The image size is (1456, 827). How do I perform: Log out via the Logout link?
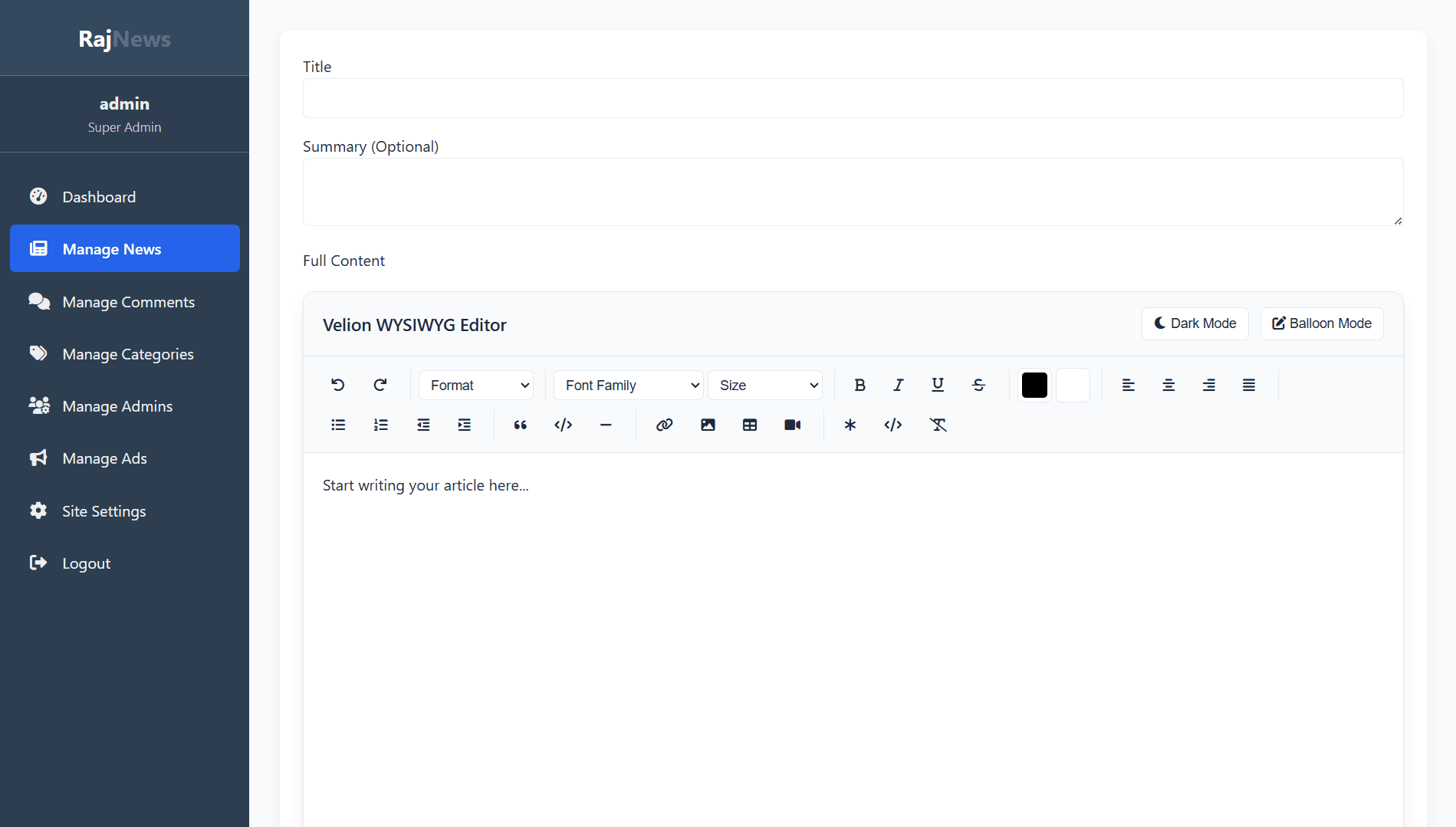86,563
